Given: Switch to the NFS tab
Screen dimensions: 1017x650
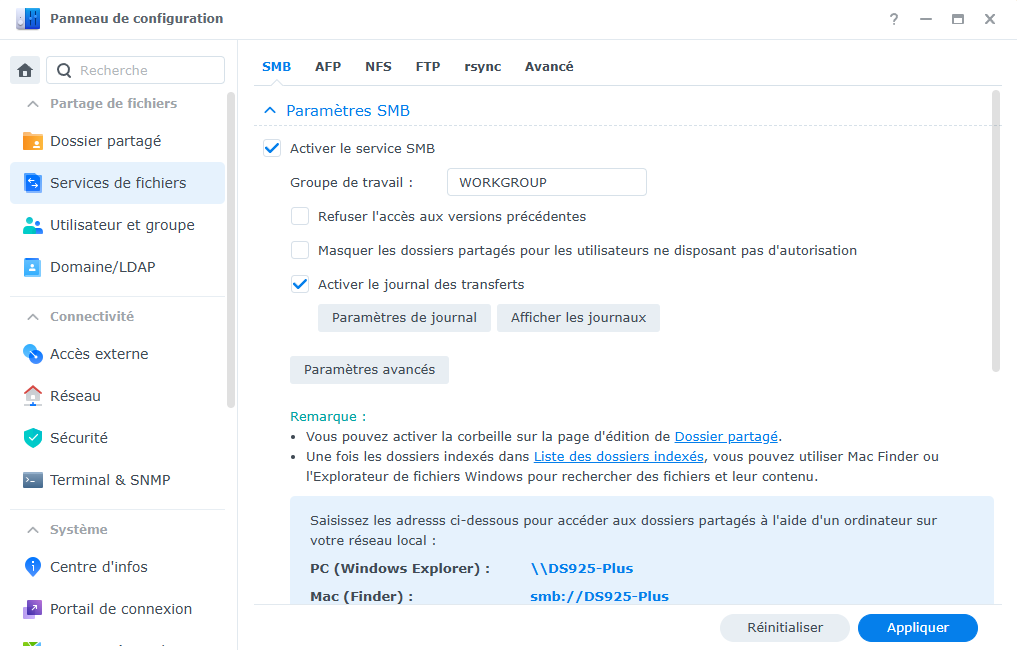Looking at the screenshot, I should (378, 67).
